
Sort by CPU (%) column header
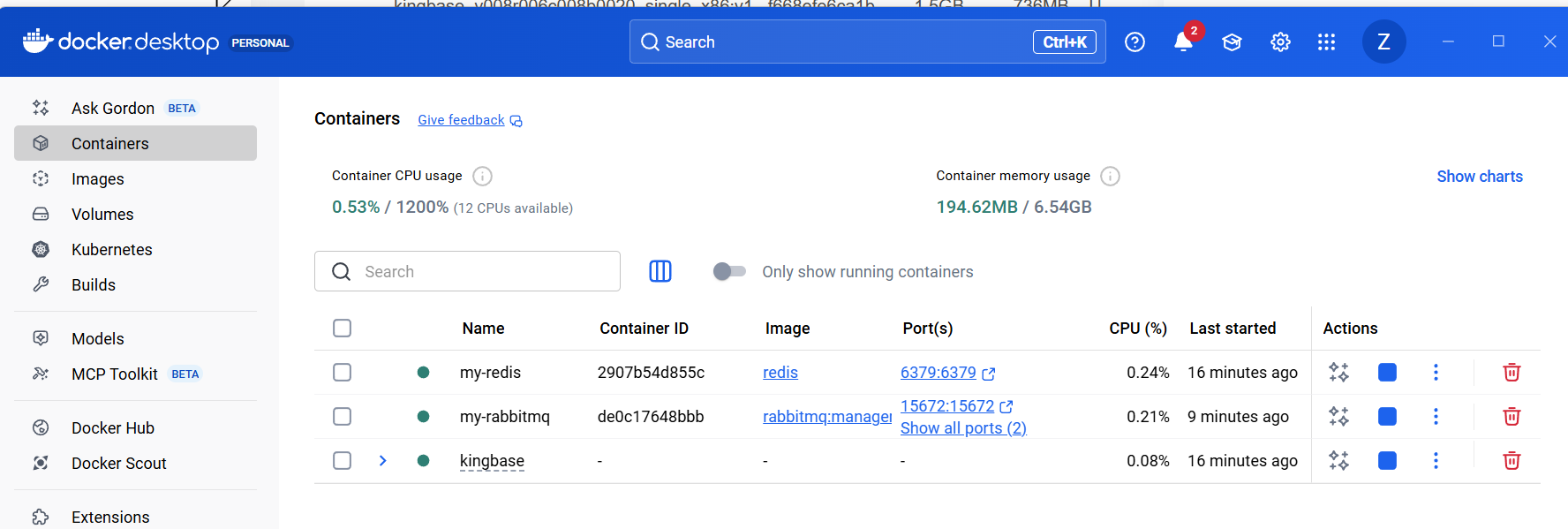(x=1138, y=329)
